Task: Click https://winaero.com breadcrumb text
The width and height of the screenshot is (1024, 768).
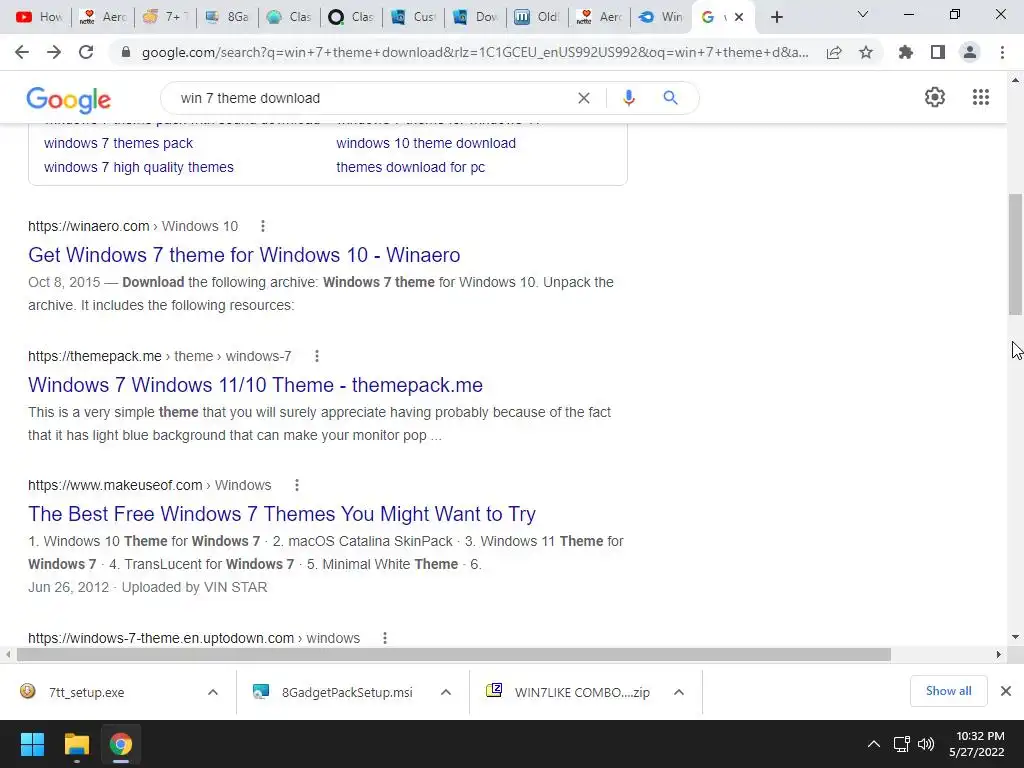Action: point(89,226)
